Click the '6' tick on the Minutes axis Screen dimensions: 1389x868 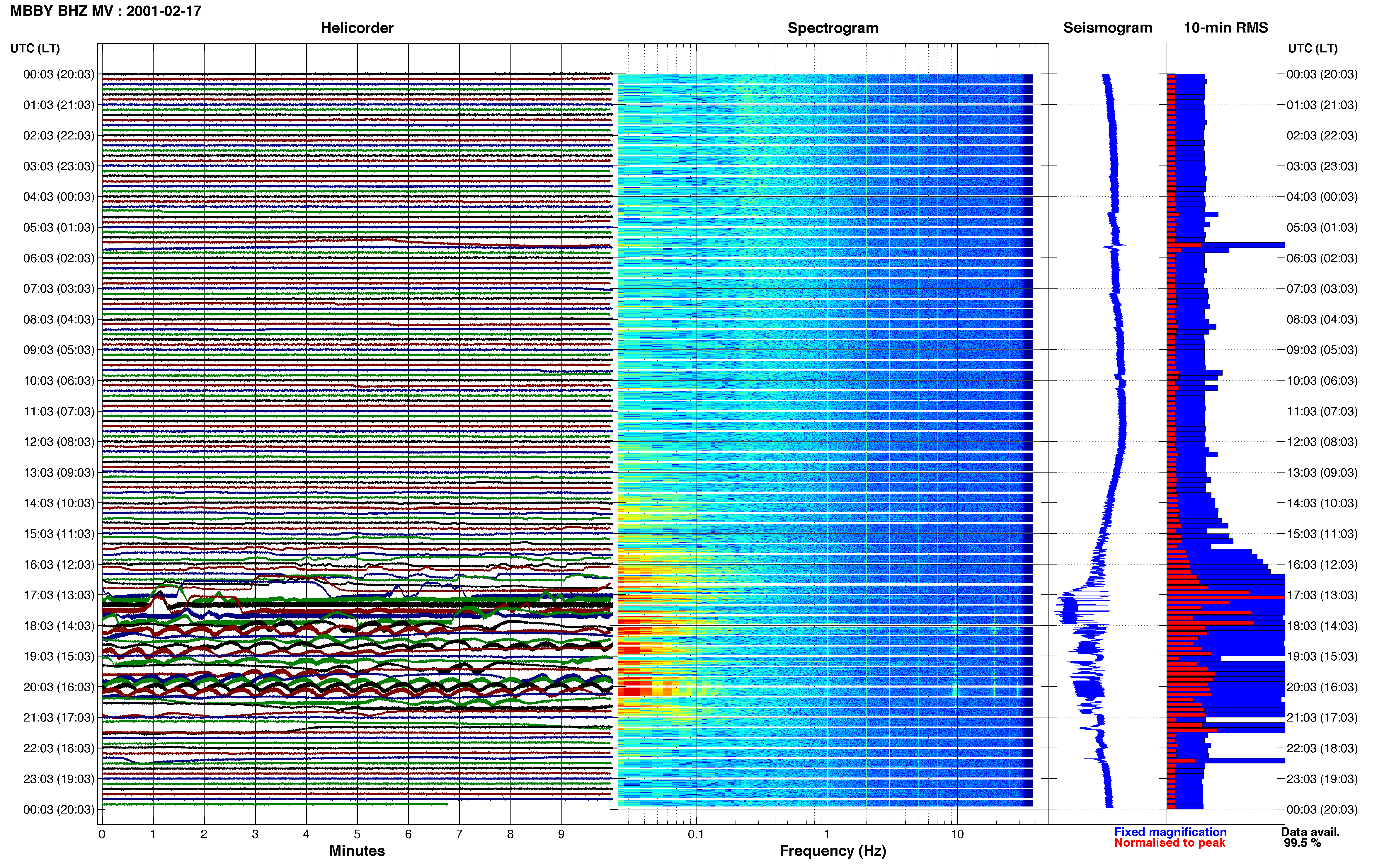[x=408, y=834]
